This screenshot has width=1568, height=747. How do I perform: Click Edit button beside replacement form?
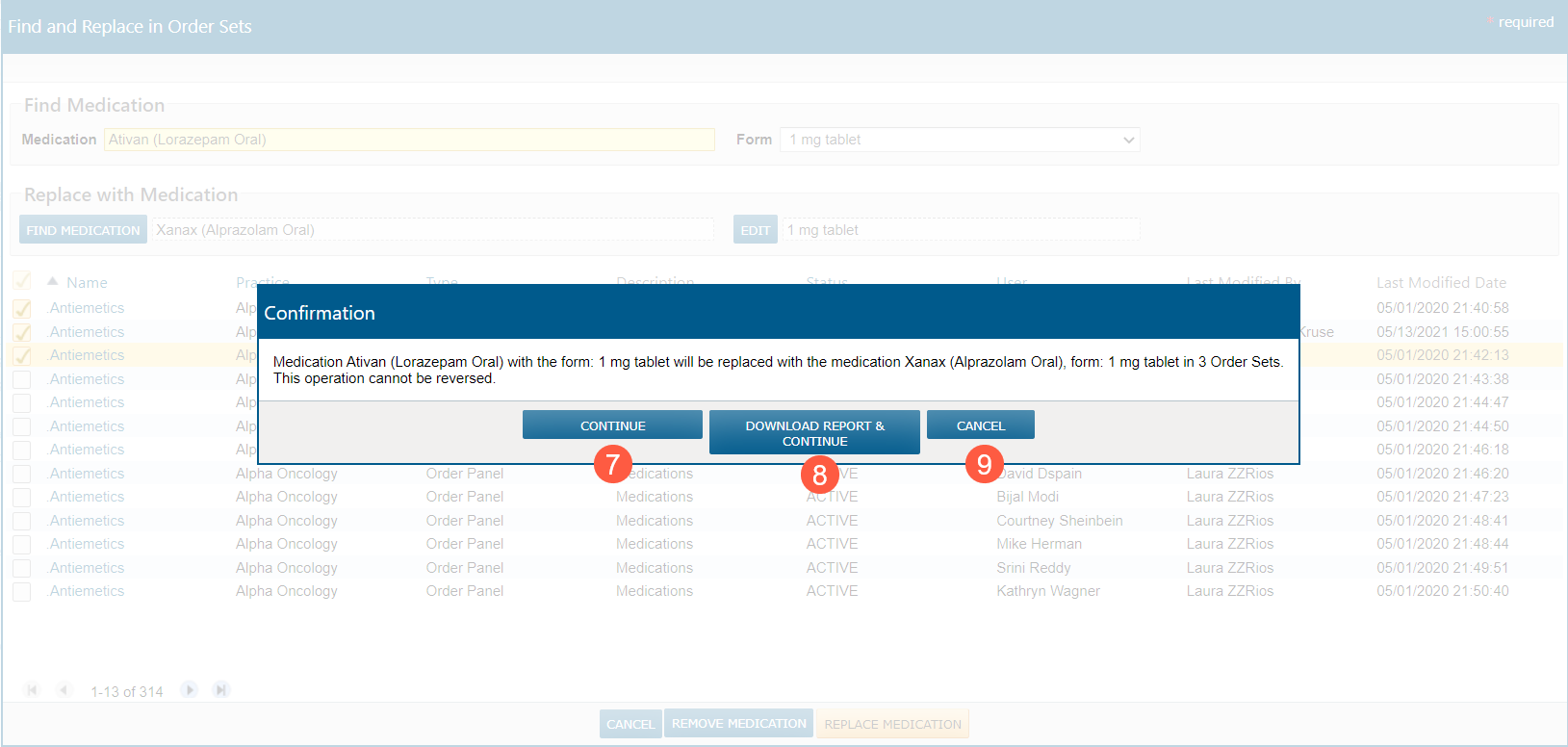755,230
